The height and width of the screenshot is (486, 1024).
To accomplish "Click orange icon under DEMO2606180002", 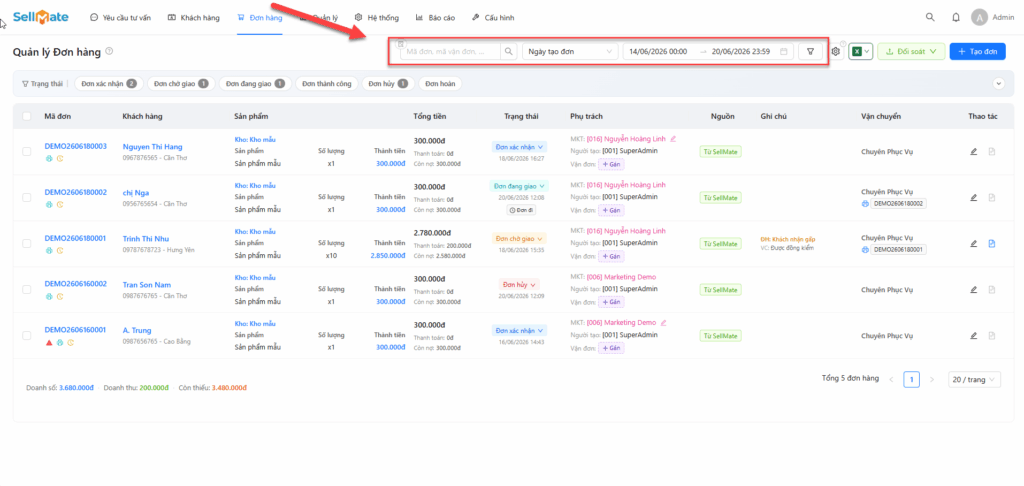I will click(60, 204).
